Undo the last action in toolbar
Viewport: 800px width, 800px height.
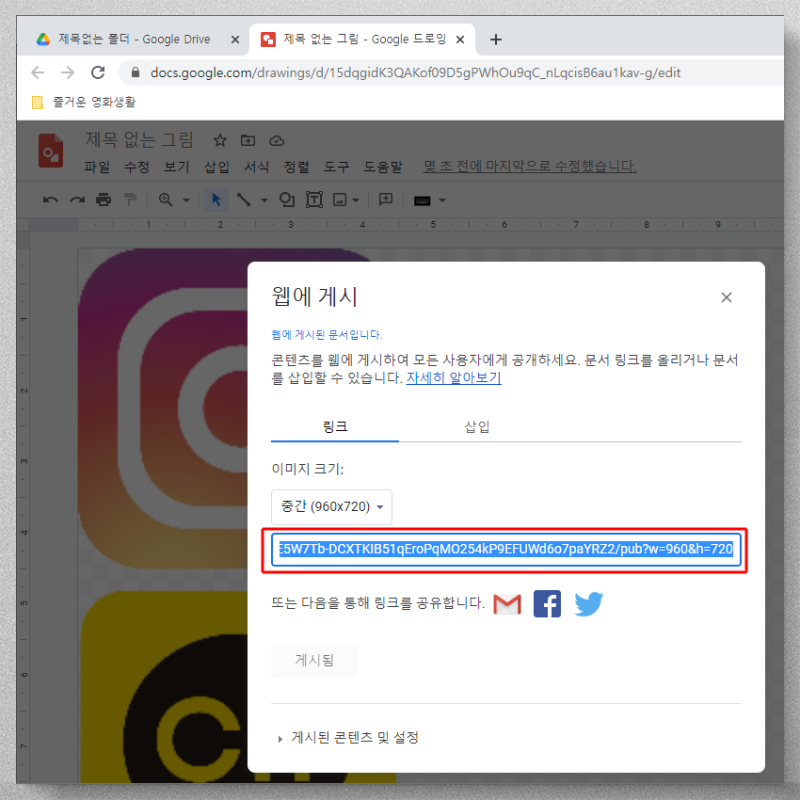click(x=50, y=200)
